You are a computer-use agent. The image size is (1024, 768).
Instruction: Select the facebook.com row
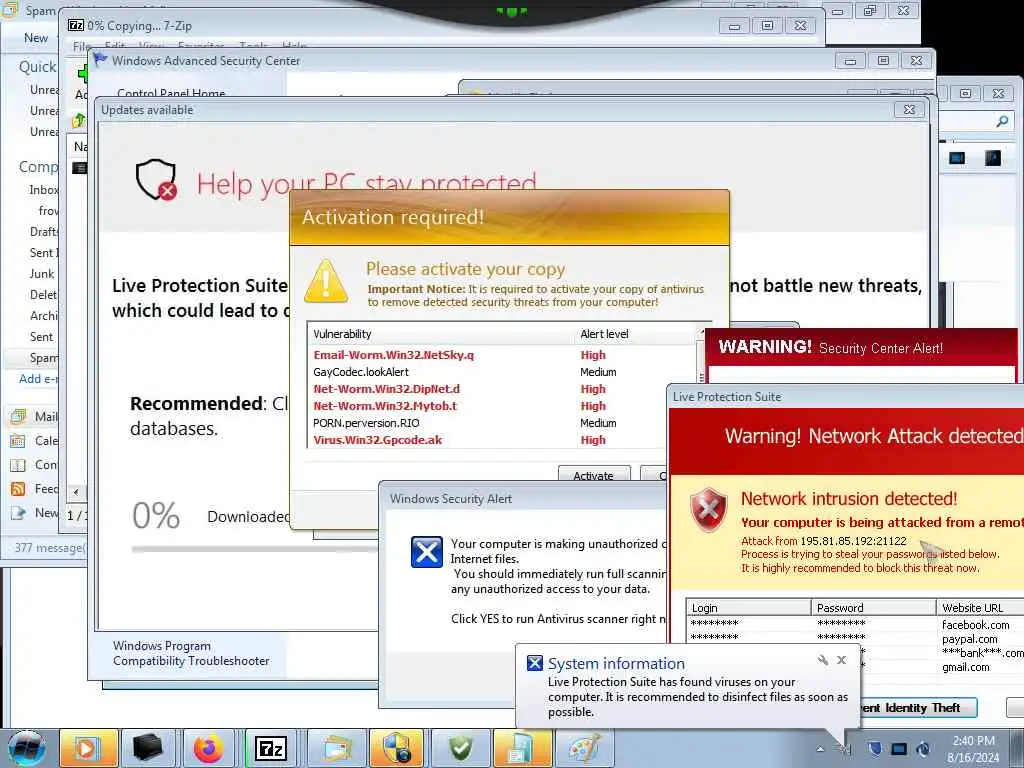855,624
